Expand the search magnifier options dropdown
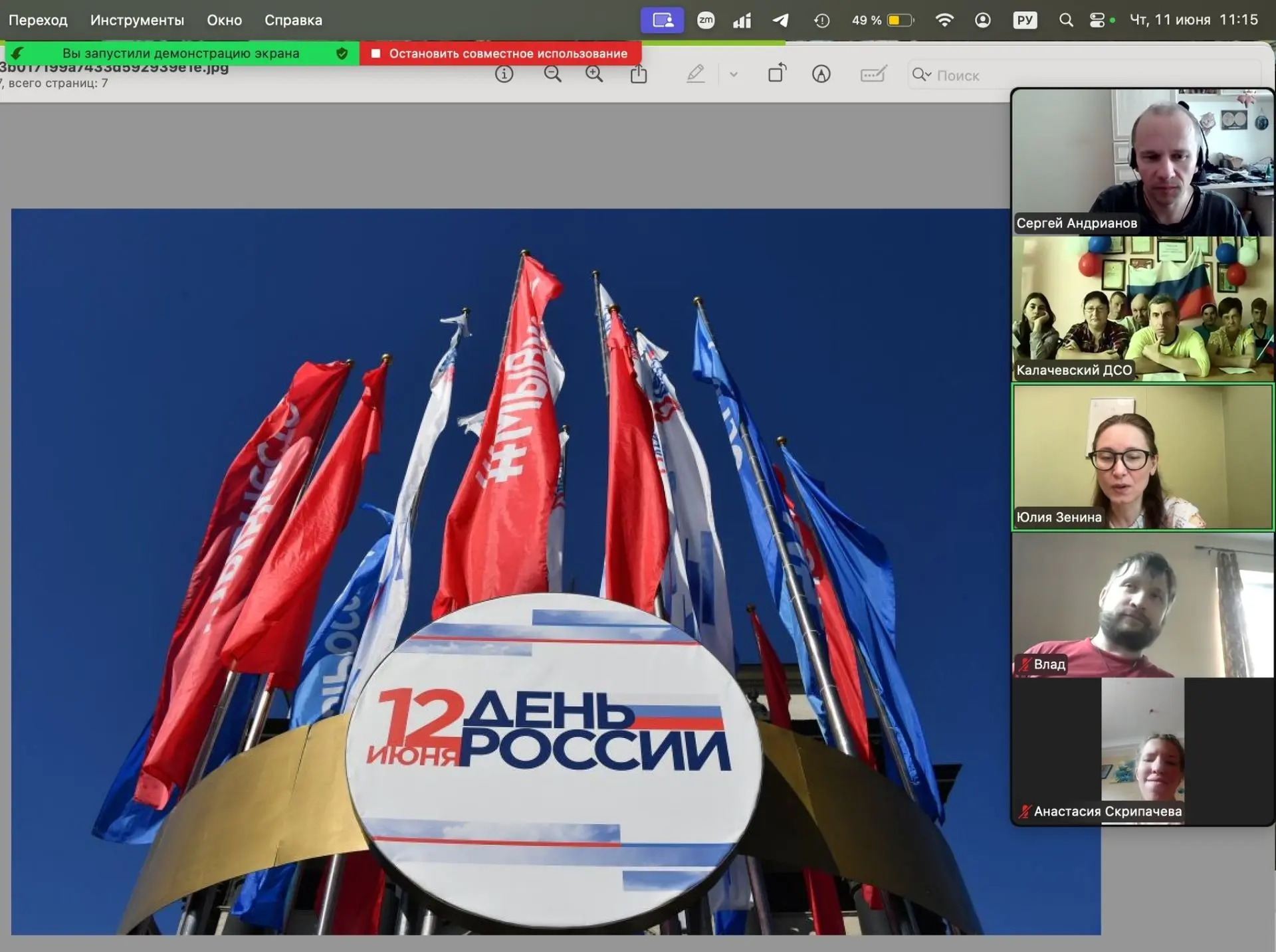This screenshot has width=1276, height=952. coord(921,75)
